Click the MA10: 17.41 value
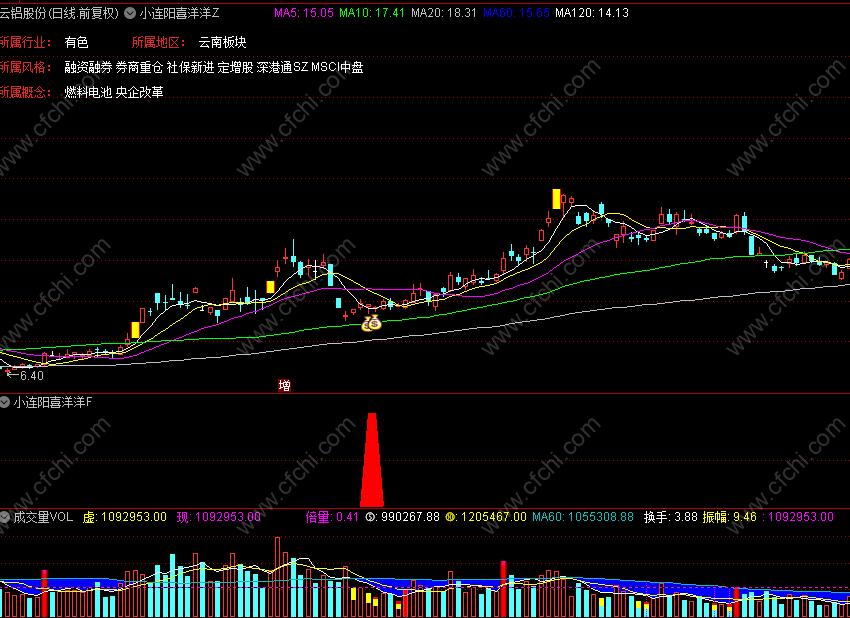The image size is (850, 618). 372,13
